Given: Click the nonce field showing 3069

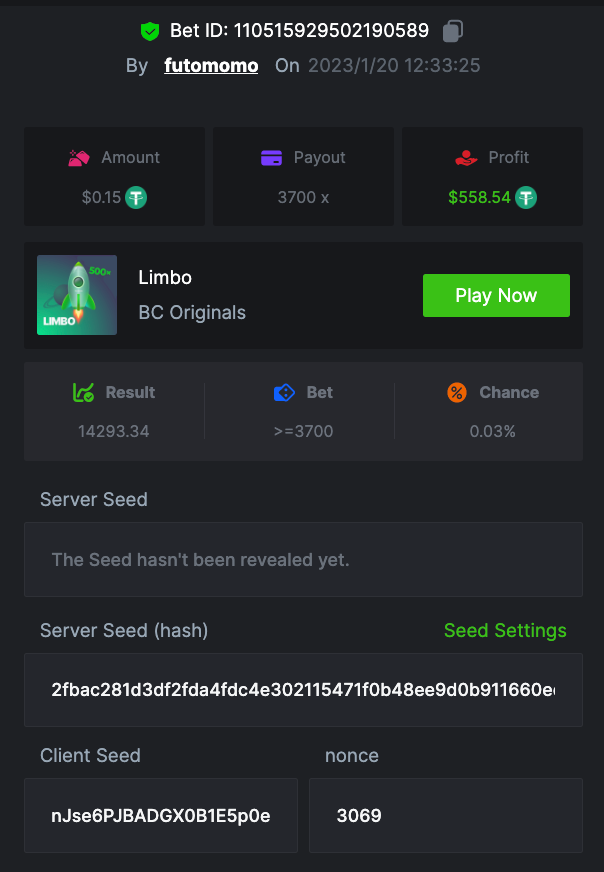Looking at the screenshot, I should [x=445, y=815].
